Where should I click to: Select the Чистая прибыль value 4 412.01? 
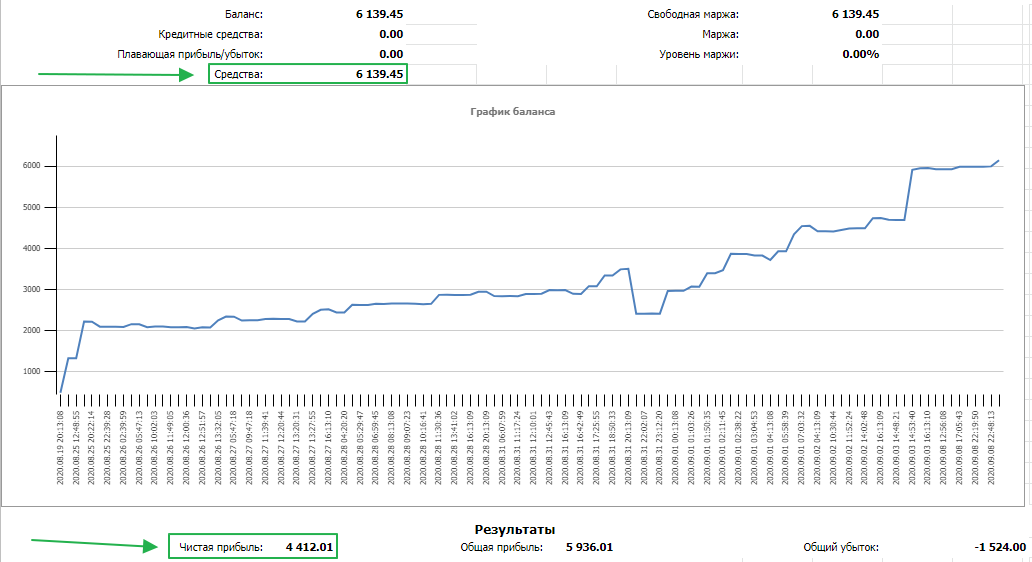click(x=309, y=547)
